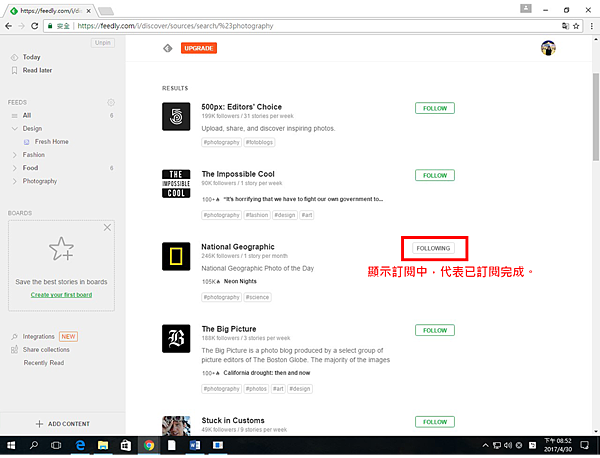Close the feedly browser tab
600x458 pixels.
pyautogui.click(x=88, y=11)
